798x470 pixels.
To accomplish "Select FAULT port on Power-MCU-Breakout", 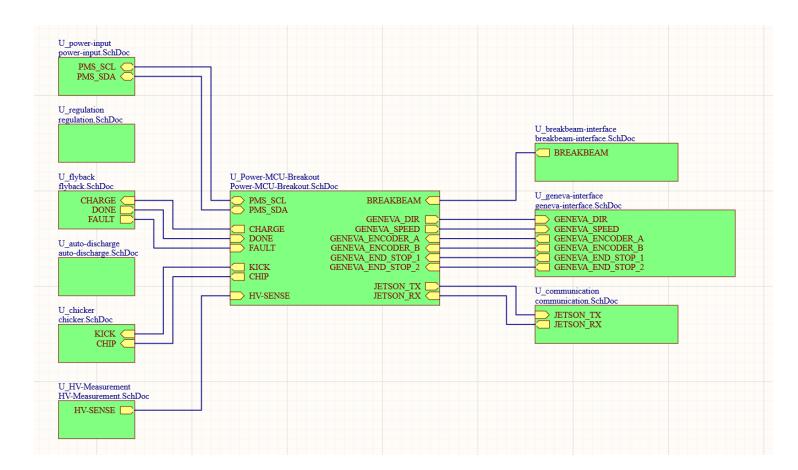I will (x=238, y=248).
